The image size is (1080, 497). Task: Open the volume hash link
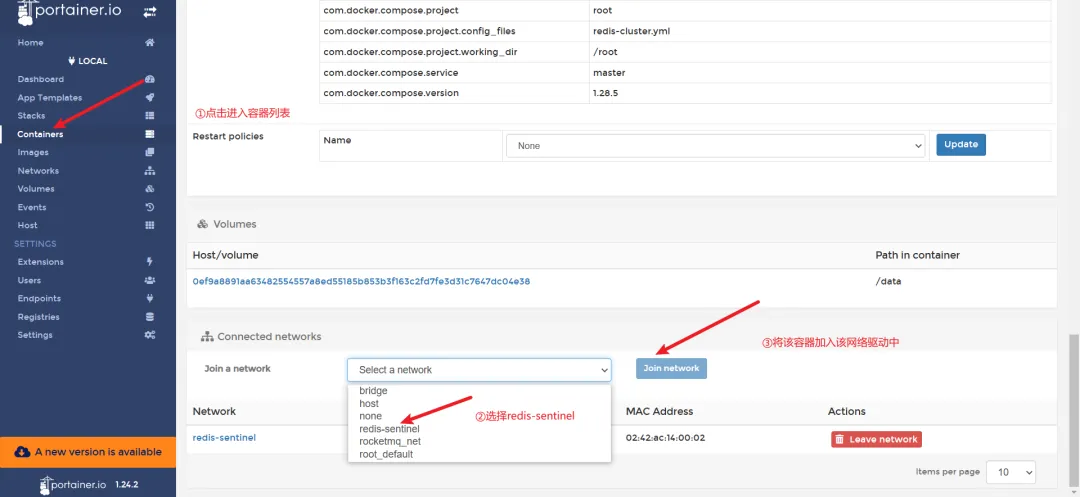[x=361, y=282]
